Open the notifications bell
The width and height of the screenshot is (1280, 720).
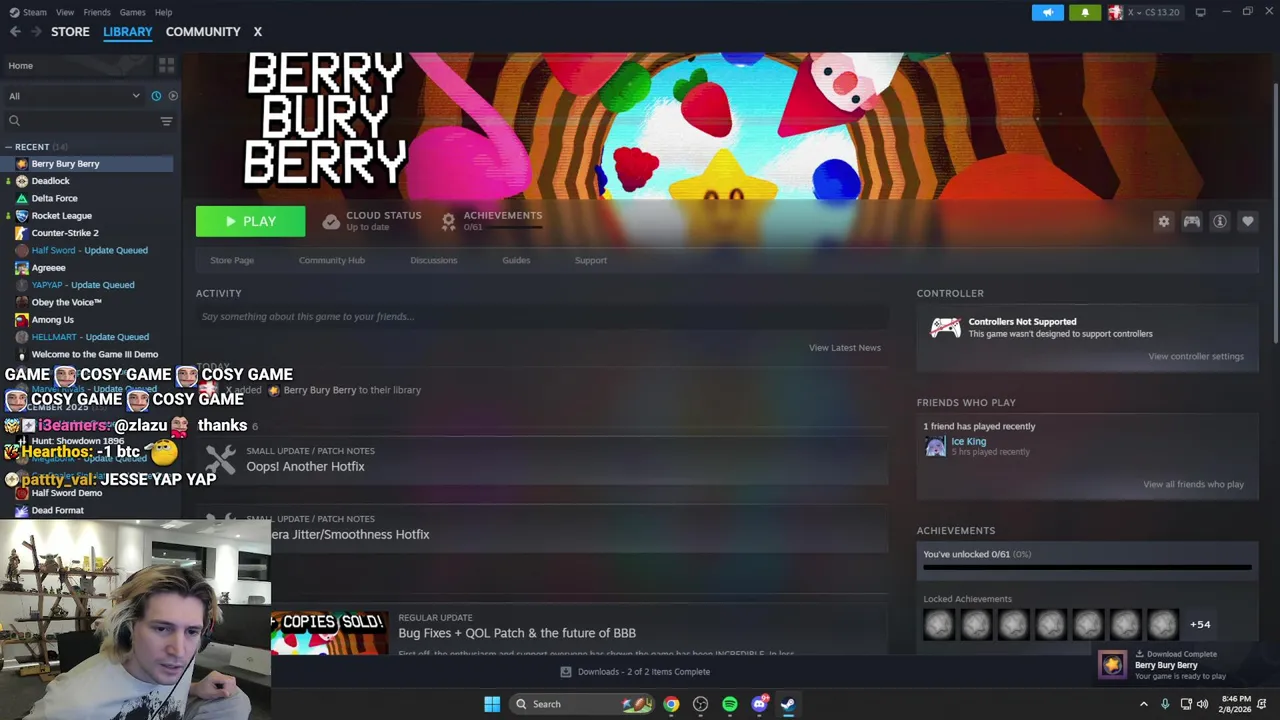[1085, 12]
